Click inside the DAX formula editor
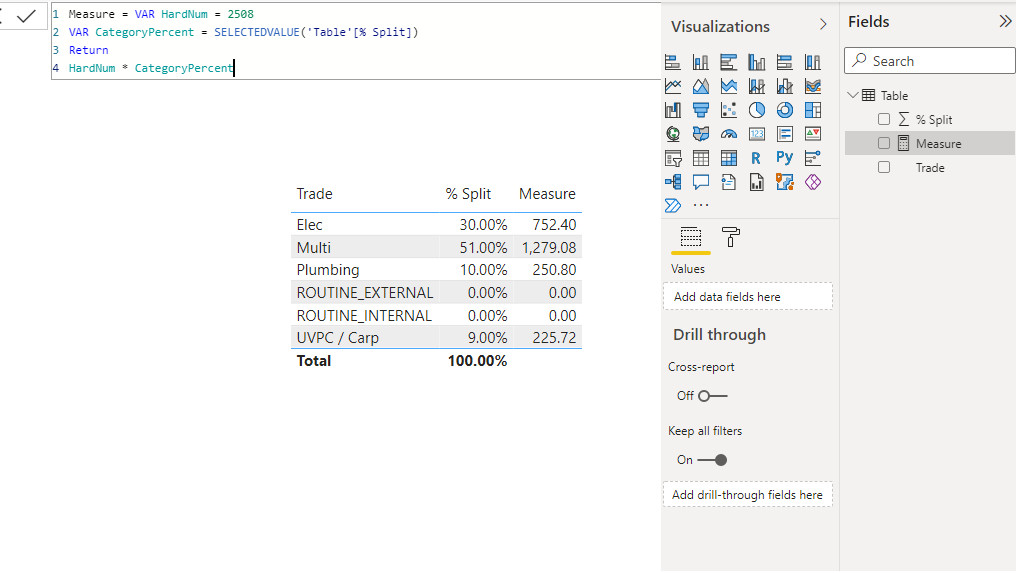This screenshot has height=574, width=1020. [356, 41]
